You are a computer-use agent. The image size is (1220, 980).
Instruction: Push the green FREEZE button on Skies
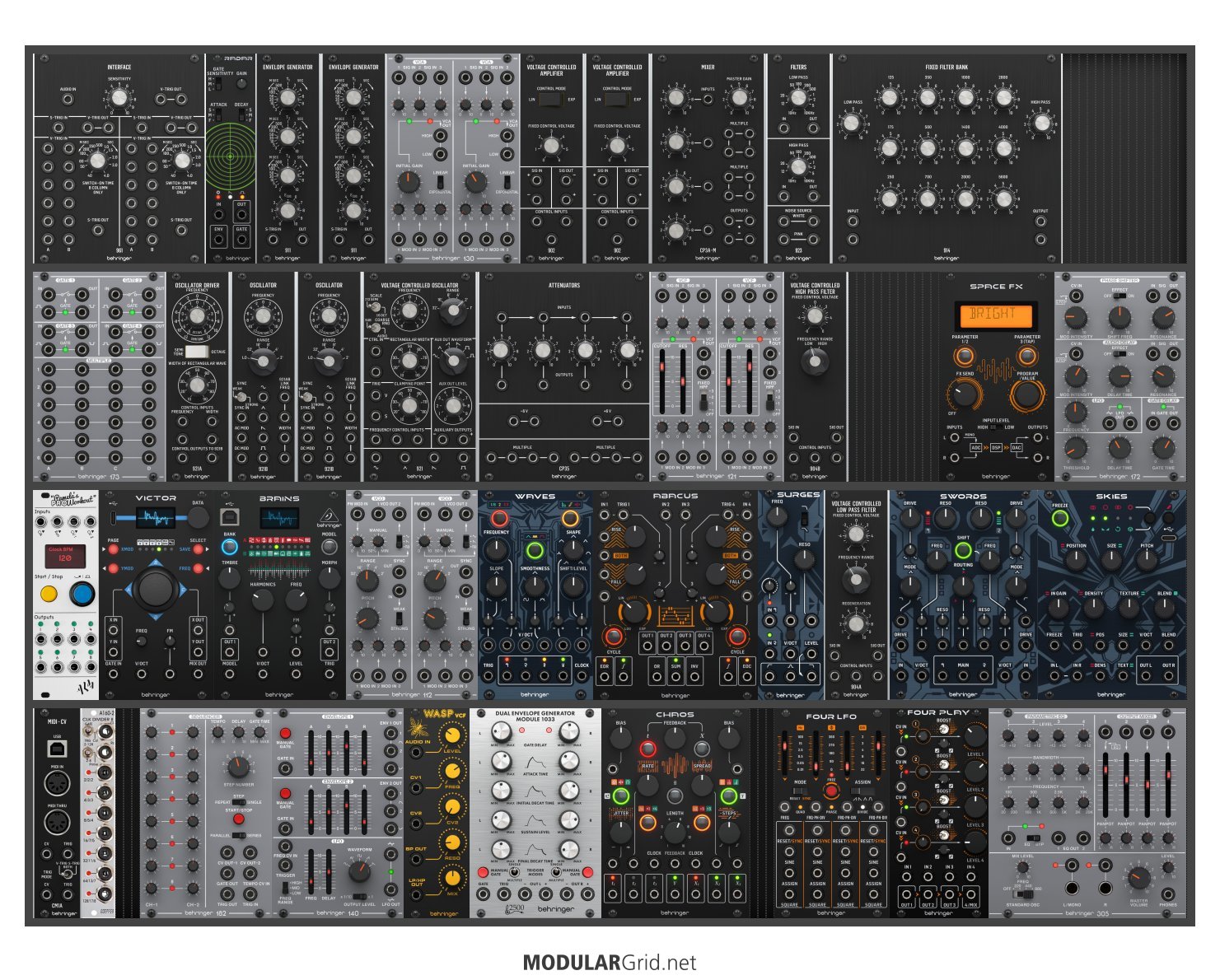1060,519
